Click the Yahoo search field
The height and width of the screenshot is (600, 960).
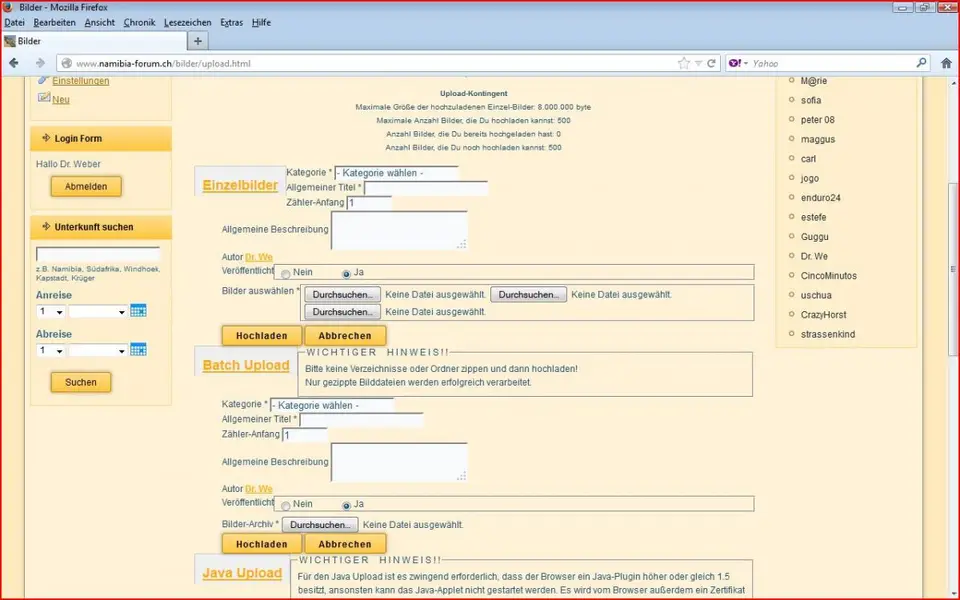833,63
